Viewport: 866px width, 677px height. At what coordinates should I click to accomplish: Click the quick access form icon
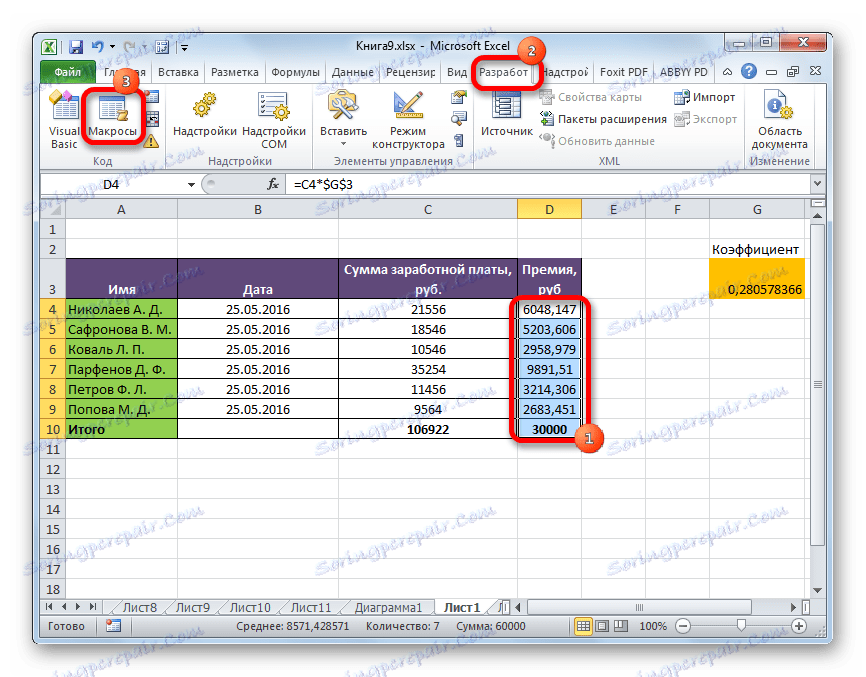(x=162, y=47)
